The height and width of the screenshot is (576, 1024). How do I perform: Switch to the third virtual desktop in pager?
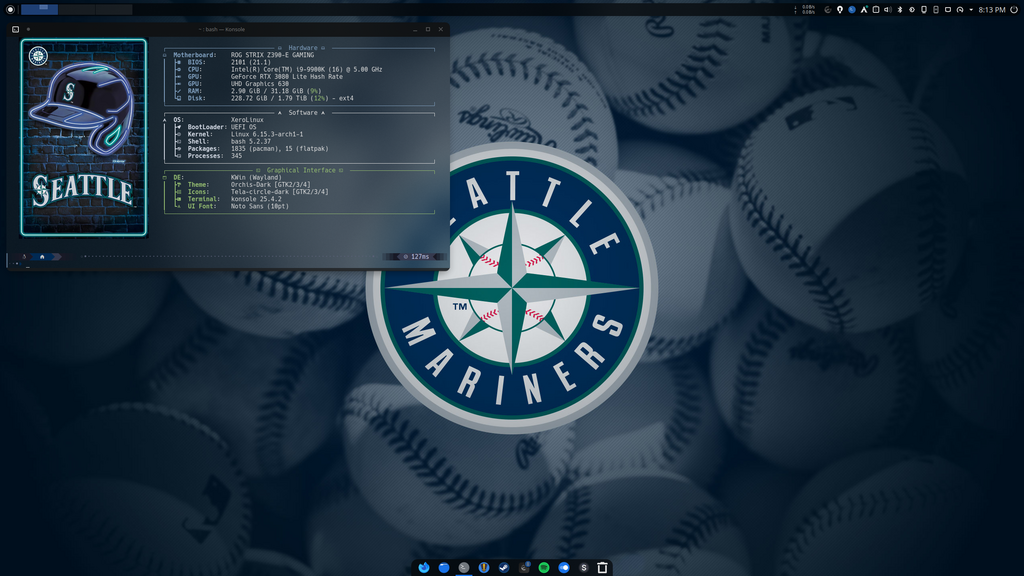click(x=114, y=9)
